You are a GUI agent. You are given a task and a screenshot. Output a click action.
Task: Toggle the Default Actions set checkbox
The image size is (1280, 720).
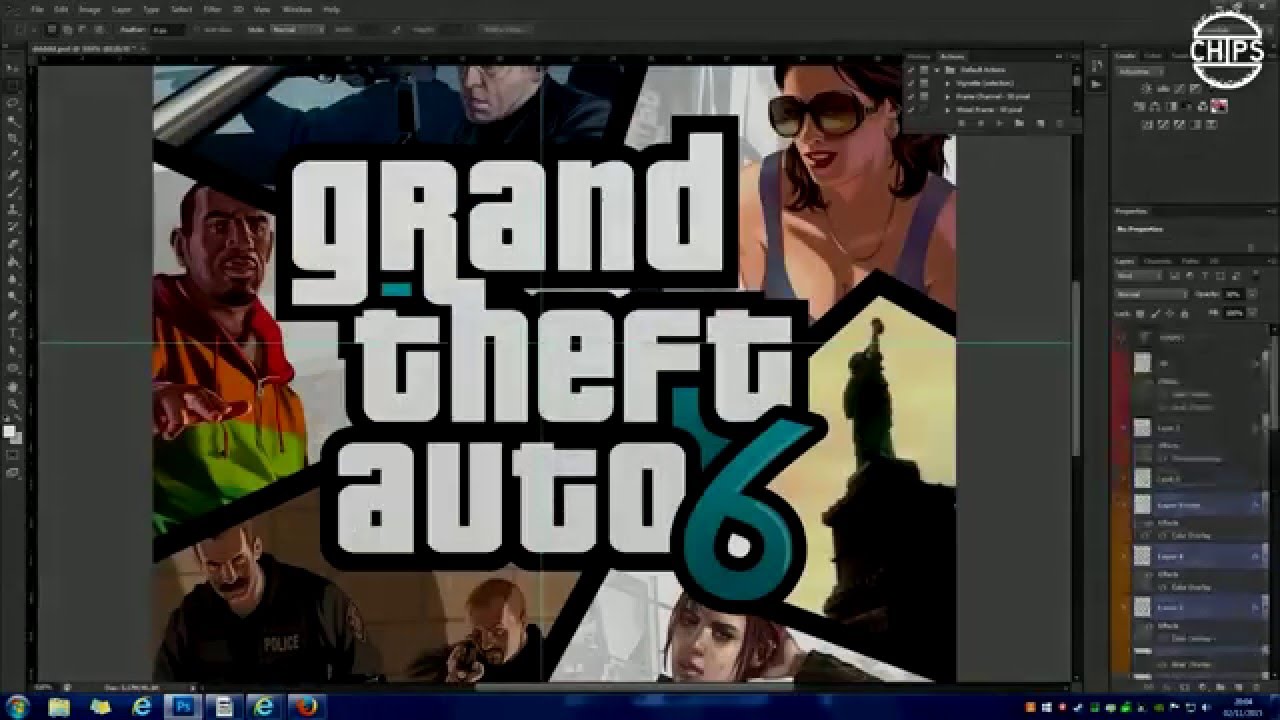click(911, 70)
